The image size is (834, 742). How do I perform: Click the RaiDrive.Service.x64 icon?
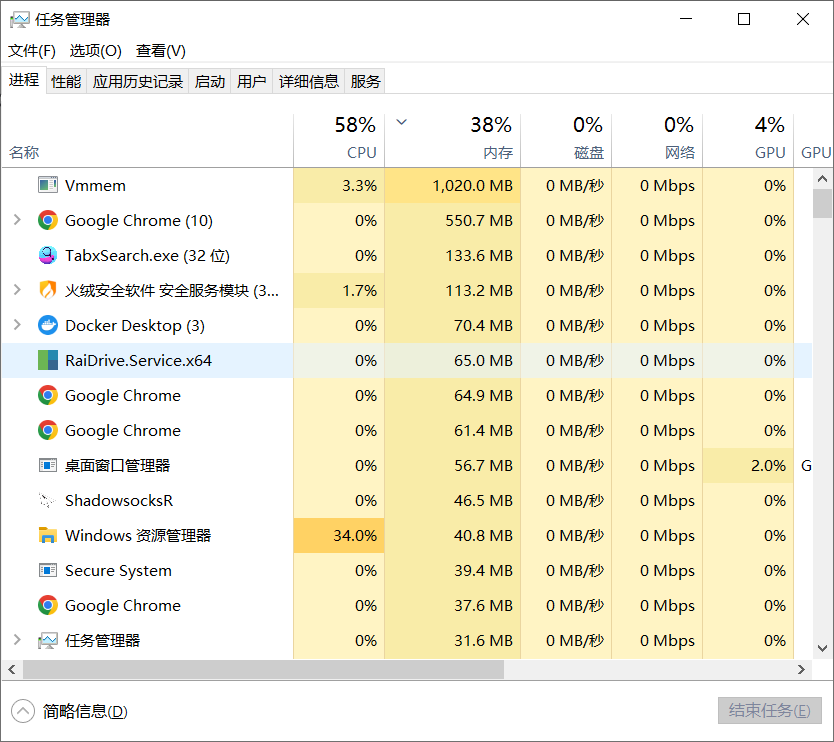click(48, 360)
